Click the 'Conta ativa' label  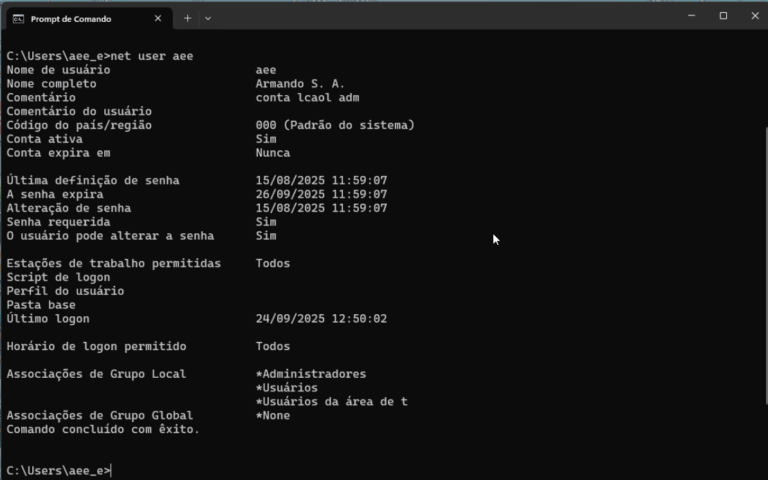tap(45, 139)
